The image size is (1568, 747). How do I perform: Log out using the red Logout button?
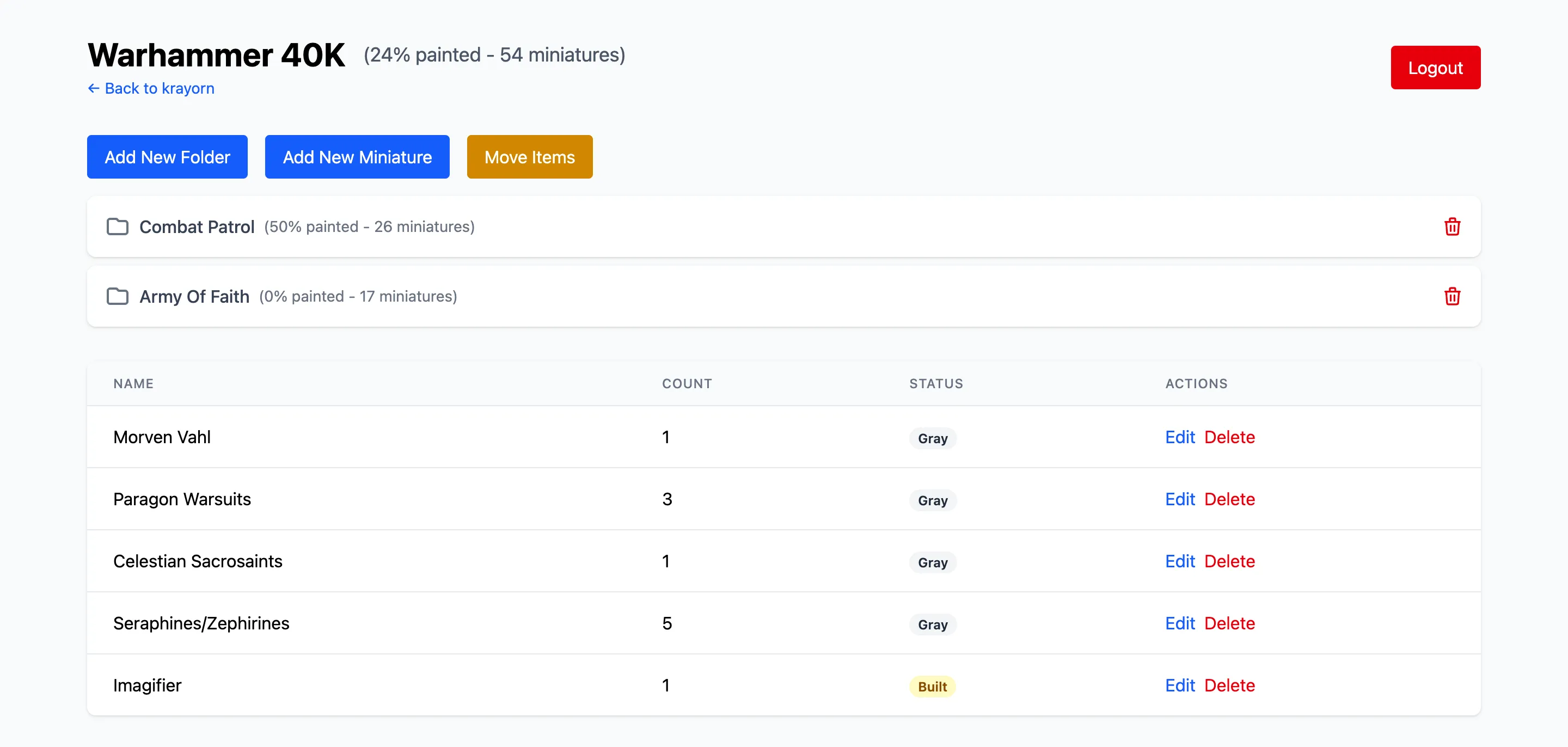[x=1435, y=68]
